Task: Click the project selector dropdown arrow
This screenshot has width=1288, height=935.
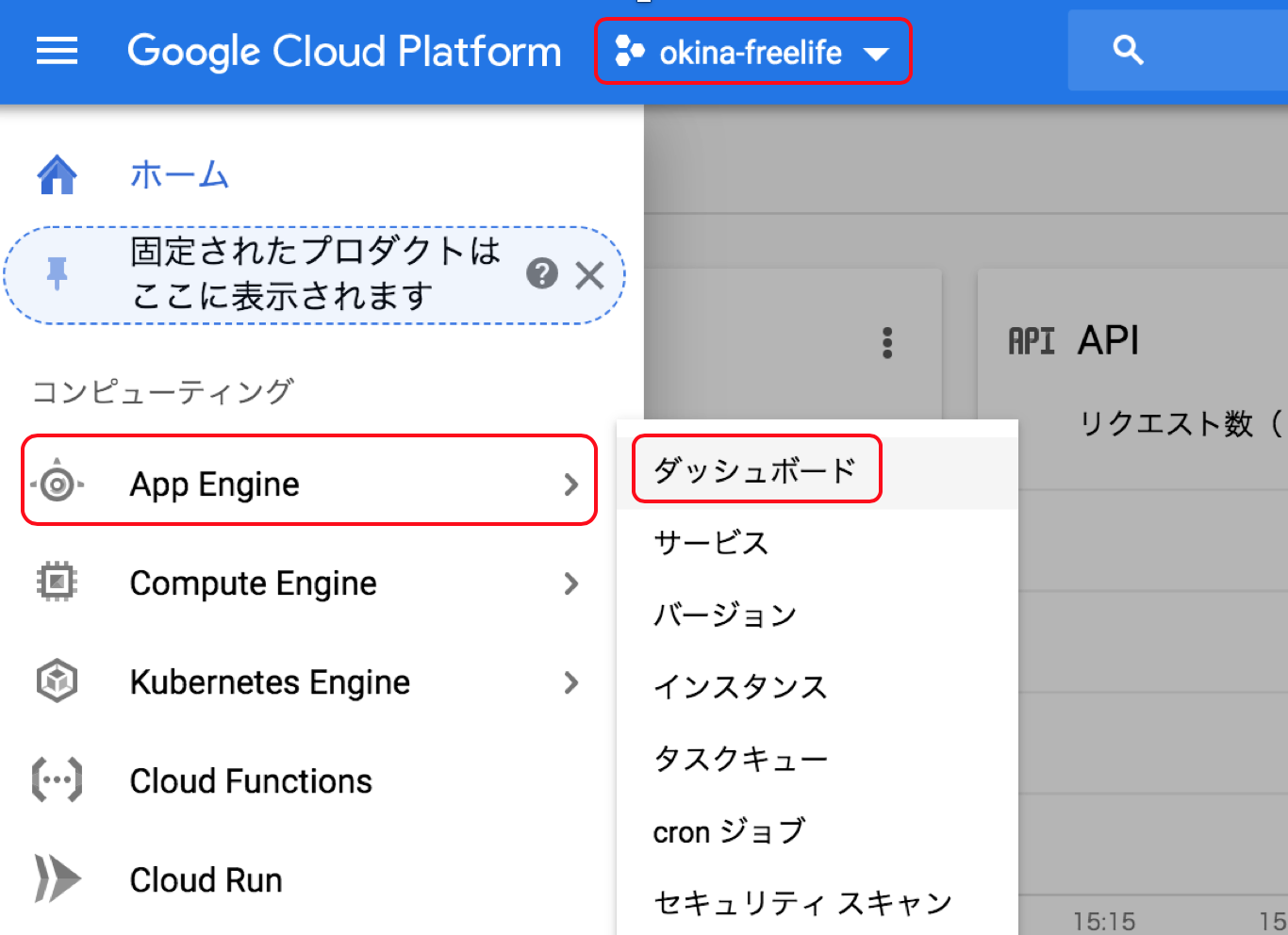Action: tap(876, 54)
